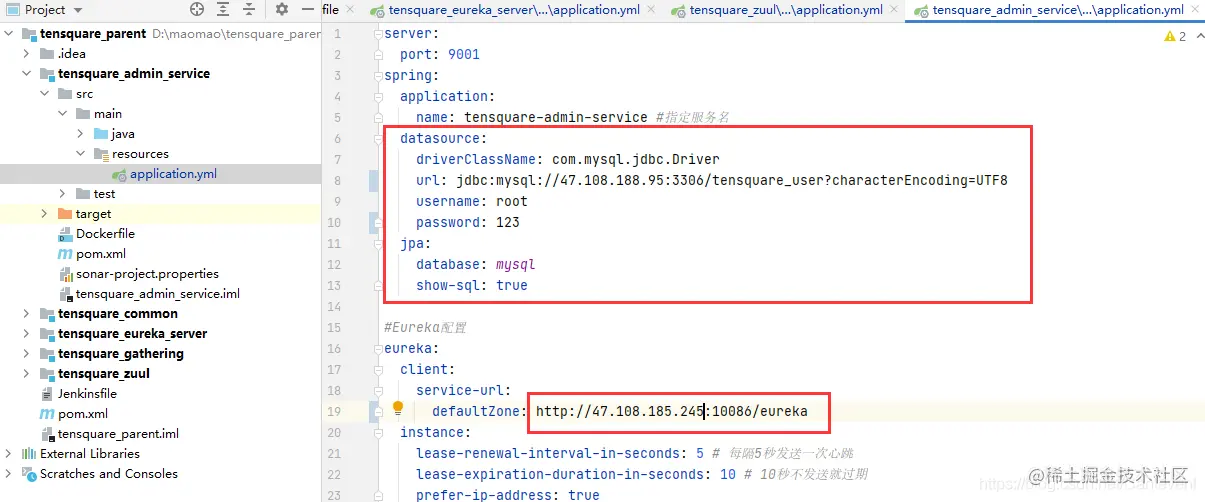
Task: Click the blue java source folder icon
Action: click(101, 133)
